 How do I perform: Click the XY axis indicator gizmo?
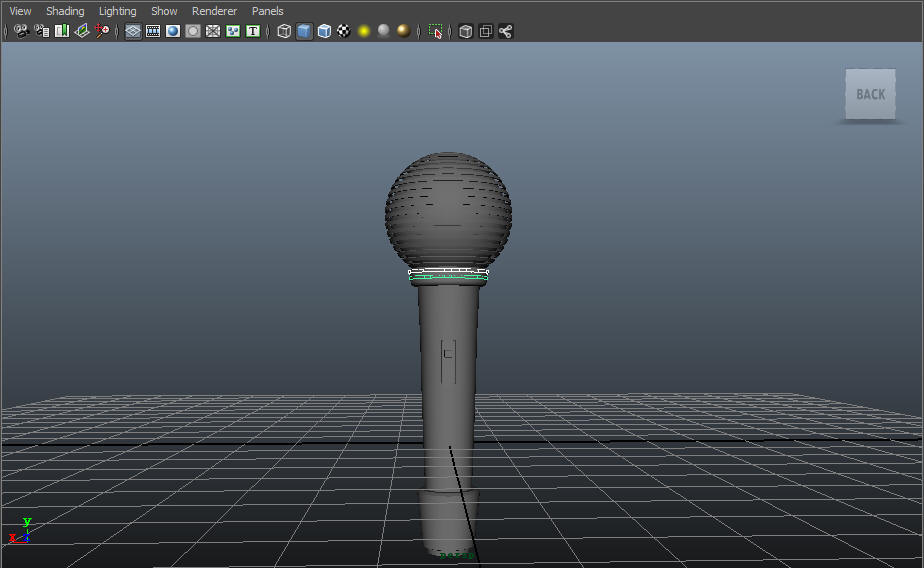(20, 530)
